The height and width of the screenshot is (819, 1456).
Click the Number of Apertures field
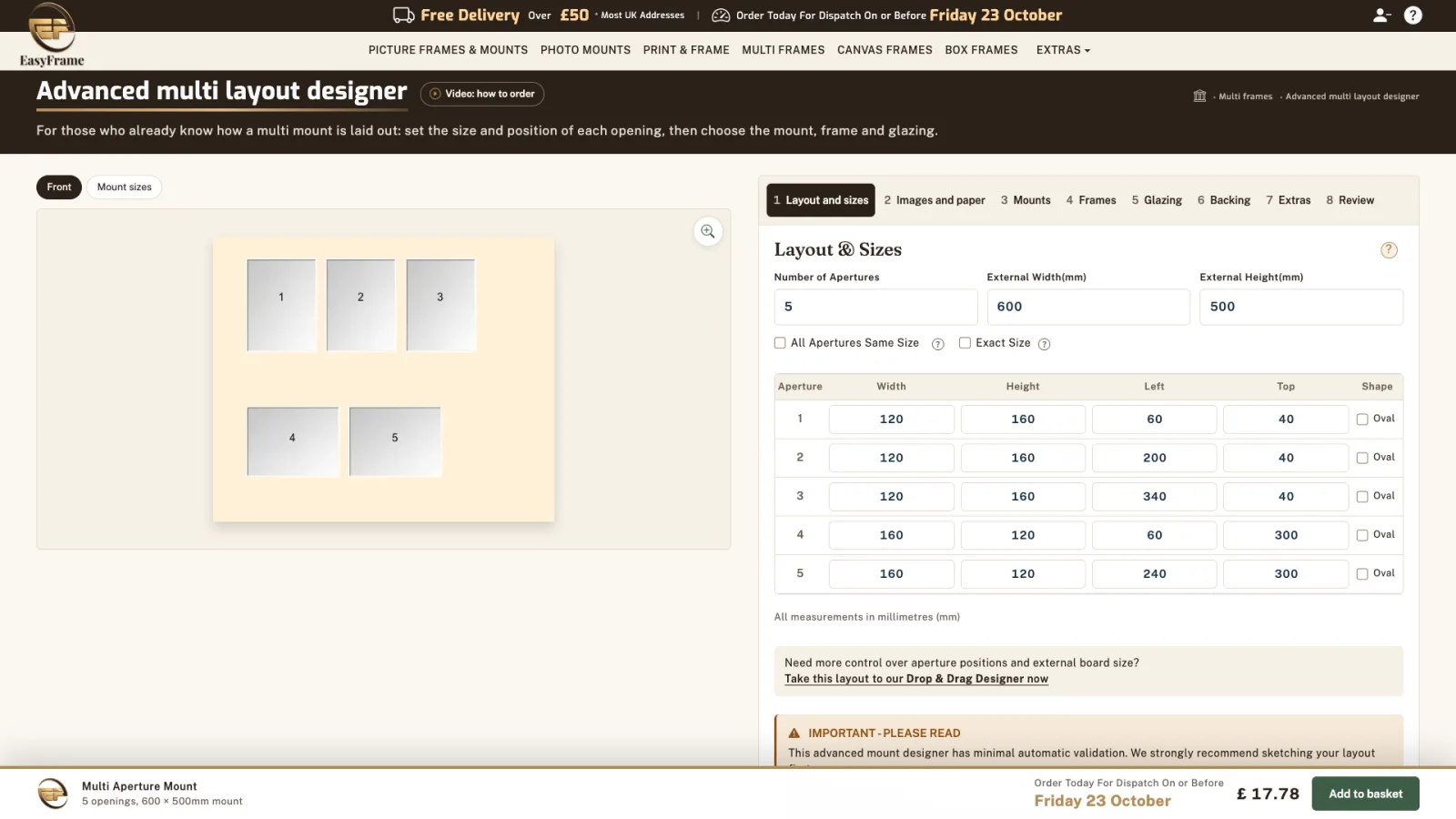(875, 307)
